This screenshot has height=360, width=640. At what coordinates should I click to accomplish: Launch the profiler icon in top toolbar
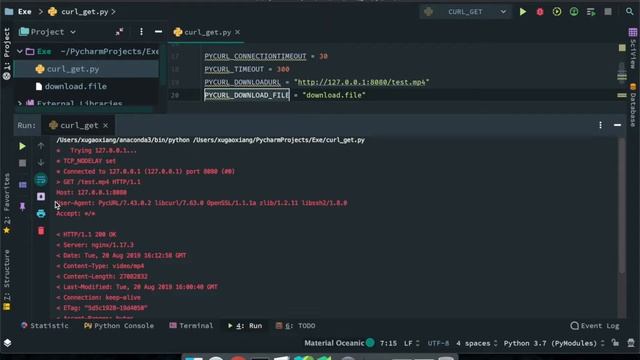click(574, 12)
